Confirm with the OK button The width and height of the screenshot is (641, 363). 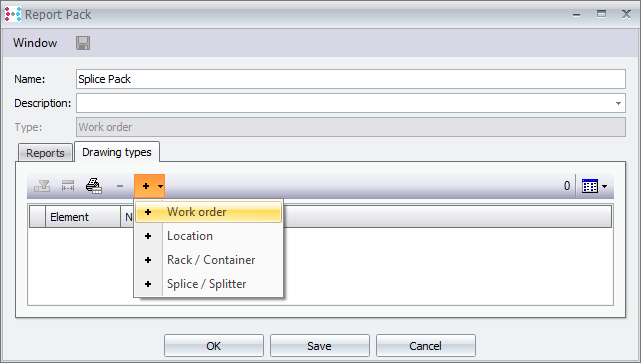click(214, 346)
